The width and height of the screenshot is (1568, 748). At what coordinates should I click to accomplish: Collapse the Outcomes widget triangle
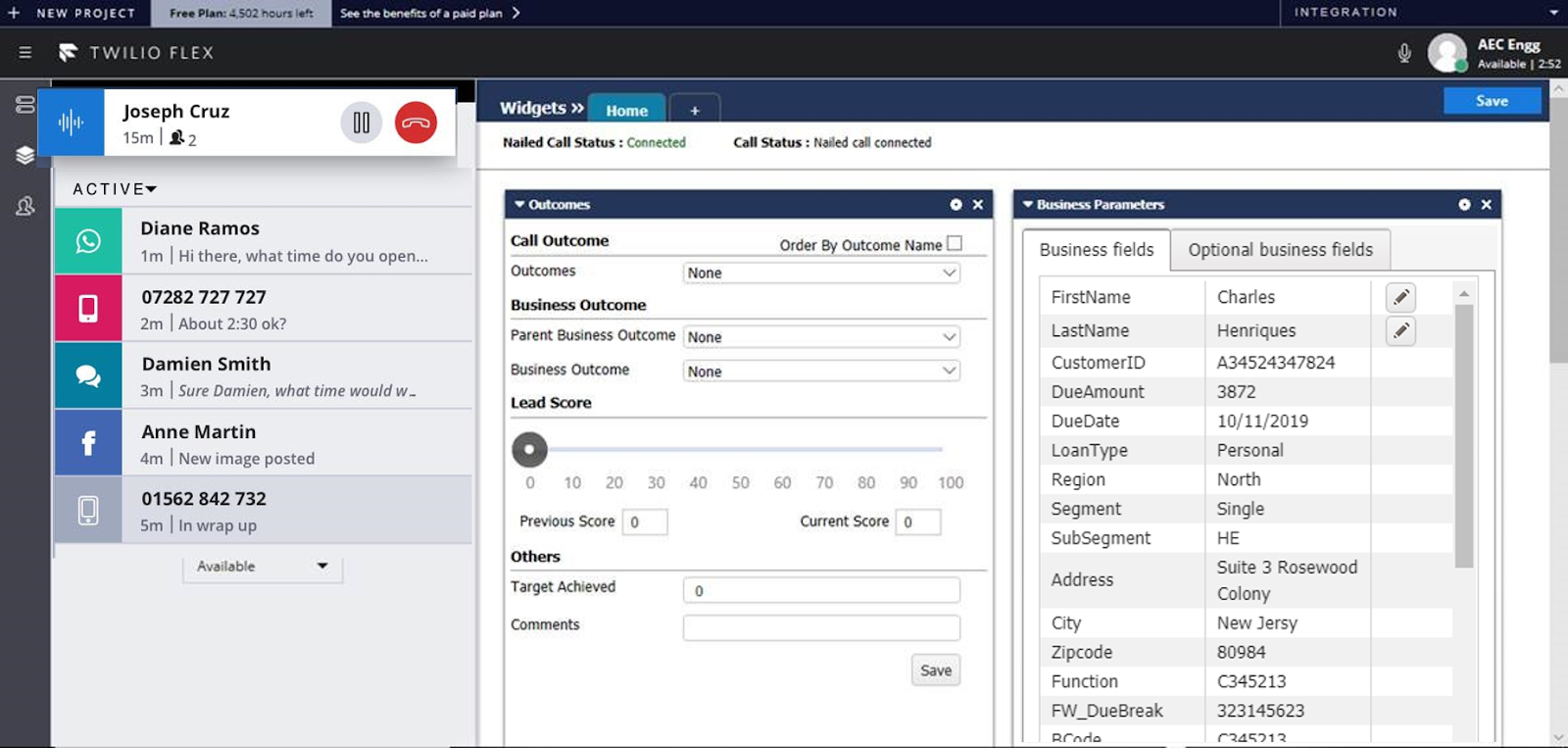click(519, 204)
